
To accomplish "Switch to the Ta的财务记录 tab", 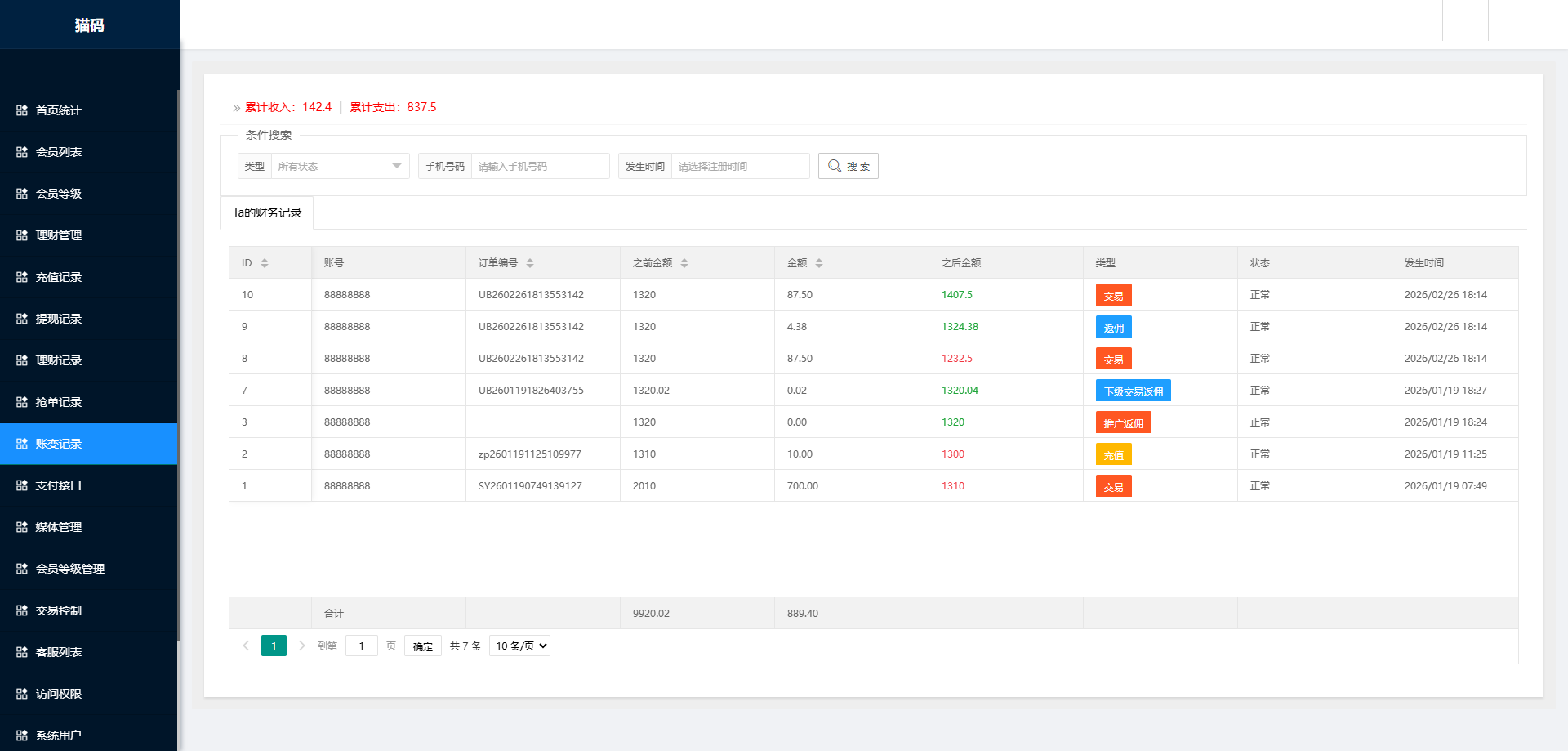I will pyautogui.click(x=267, y=212).
